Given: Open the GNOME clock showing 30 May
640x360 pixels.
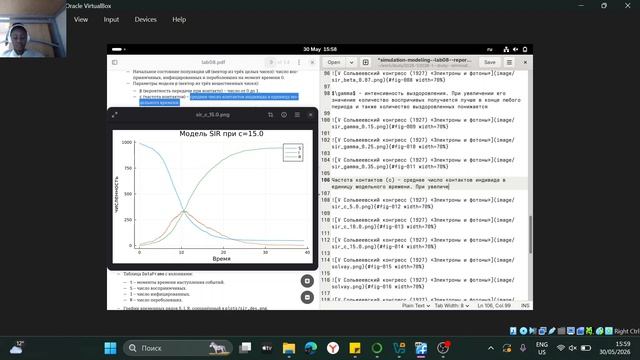Looking at the screenshot, I should [320, 49].
